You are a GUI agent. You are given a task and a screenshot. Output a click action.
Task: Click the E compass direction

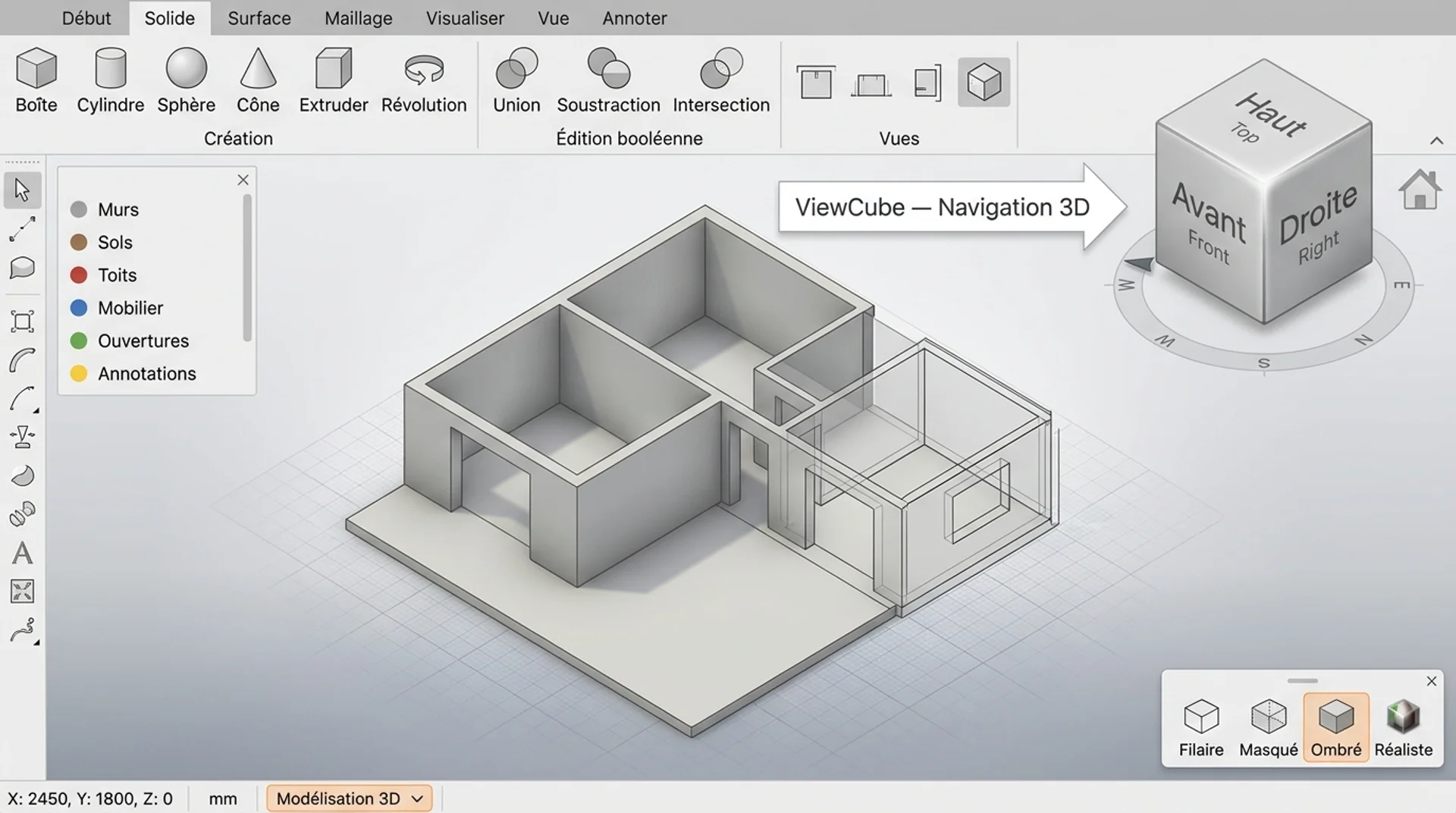(1401, 285)
